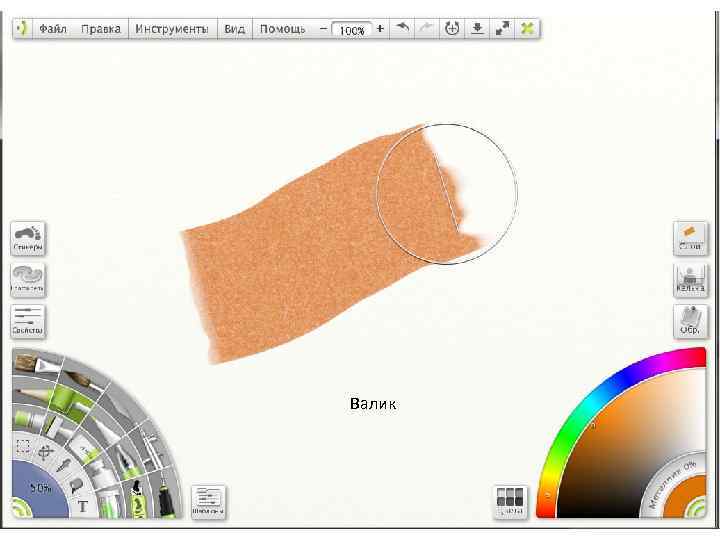Click the 100% zoom value field
Image resolution: width=720 pixels, height=540 pixels.
coord(352,30)
